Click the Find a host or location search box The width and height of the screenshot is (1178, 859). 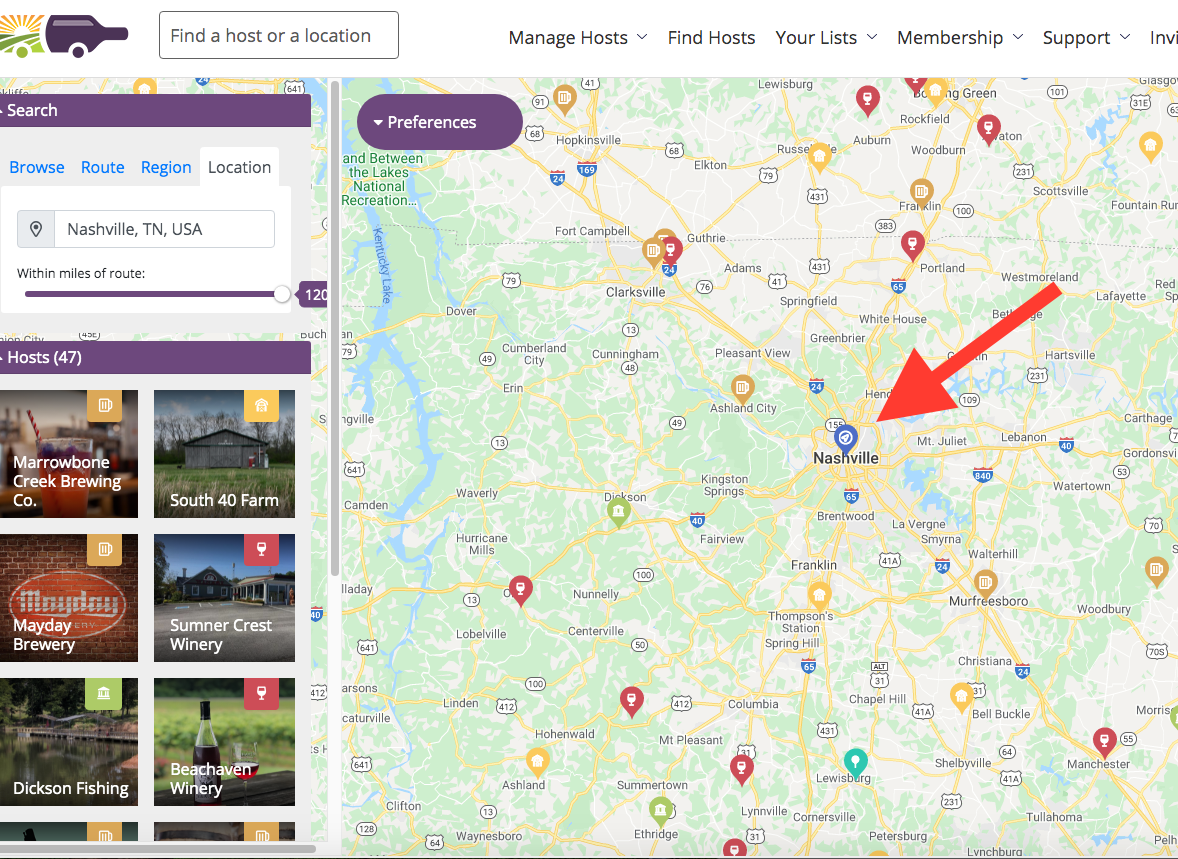[x=279, y=35]
